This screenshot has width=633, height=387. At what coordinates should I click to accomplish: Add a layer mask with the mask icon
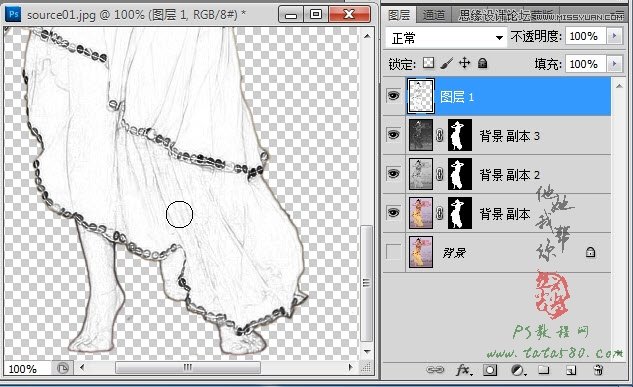pos(490,370)
